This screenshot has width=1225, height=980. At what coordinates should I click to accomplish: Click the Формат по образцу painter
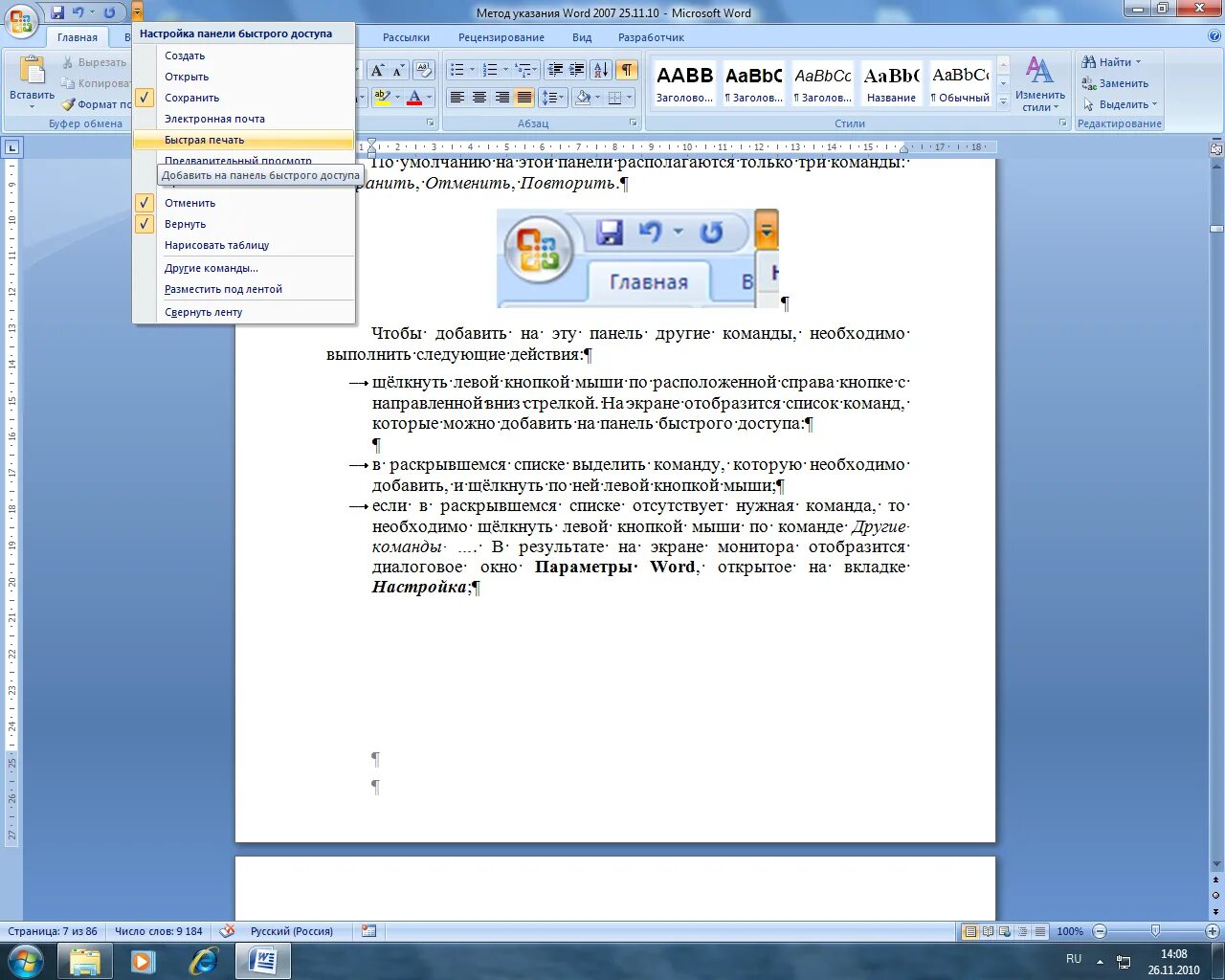tap(96, 104)
